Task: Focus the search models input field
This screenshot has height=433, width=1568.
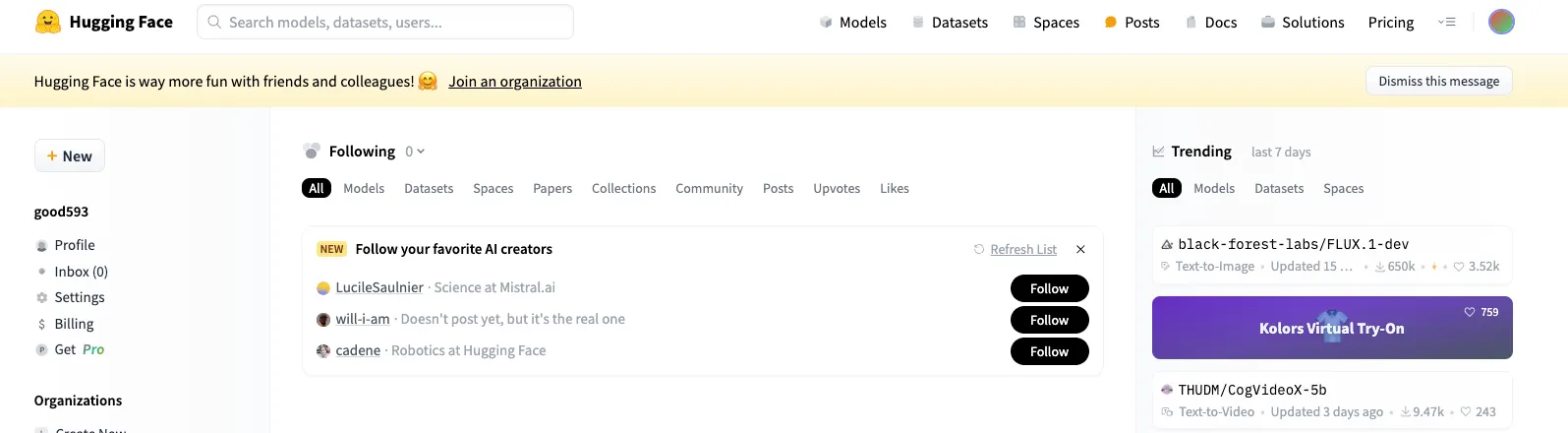Action: tap(385, 22)
